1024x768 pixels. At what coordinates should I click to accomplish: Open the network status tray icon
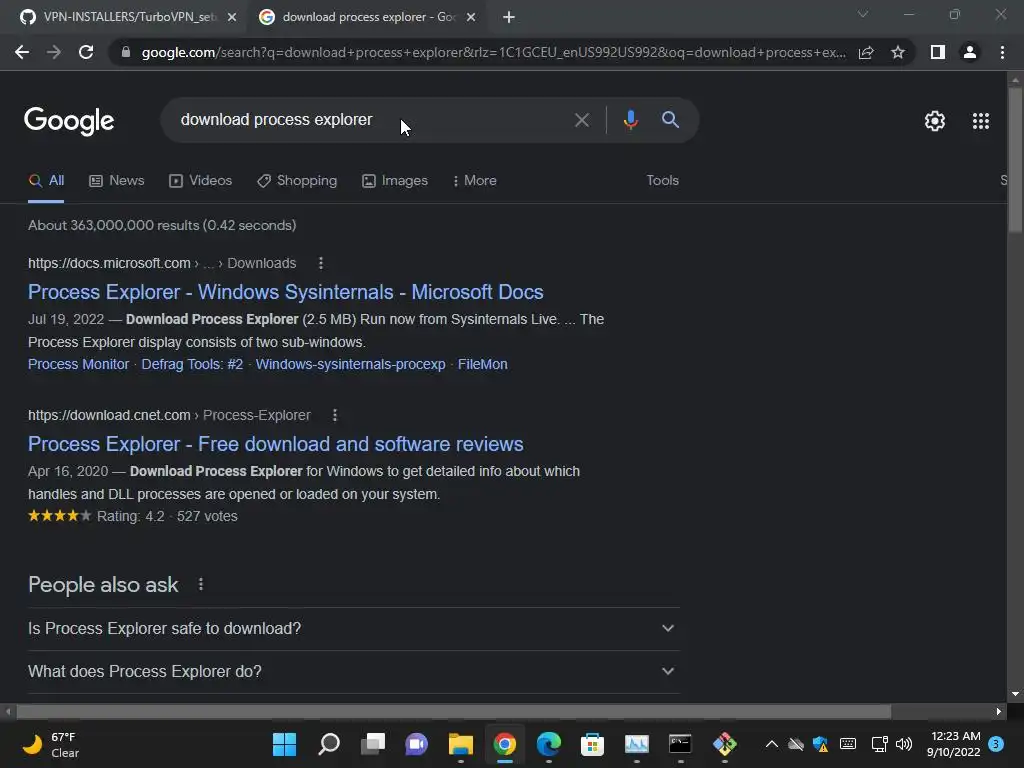click(x=879, y=744)
